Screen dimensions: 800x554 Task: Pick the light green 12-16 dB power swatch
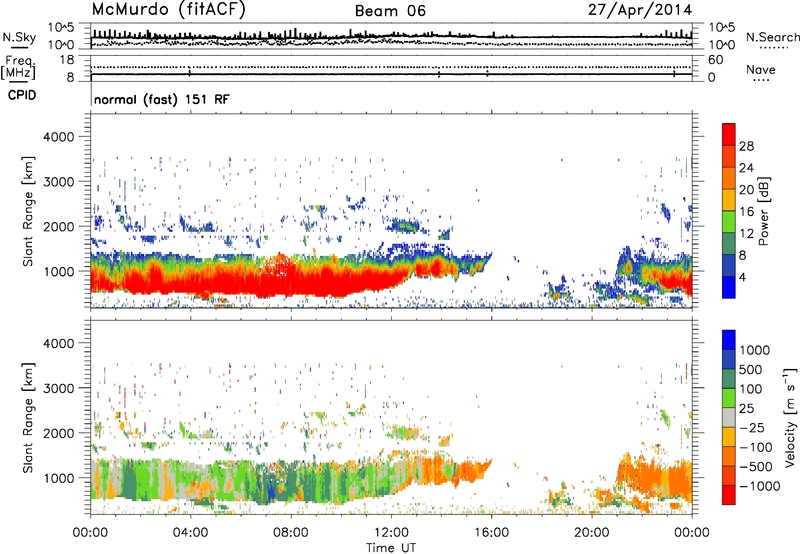tap(729, 222)
